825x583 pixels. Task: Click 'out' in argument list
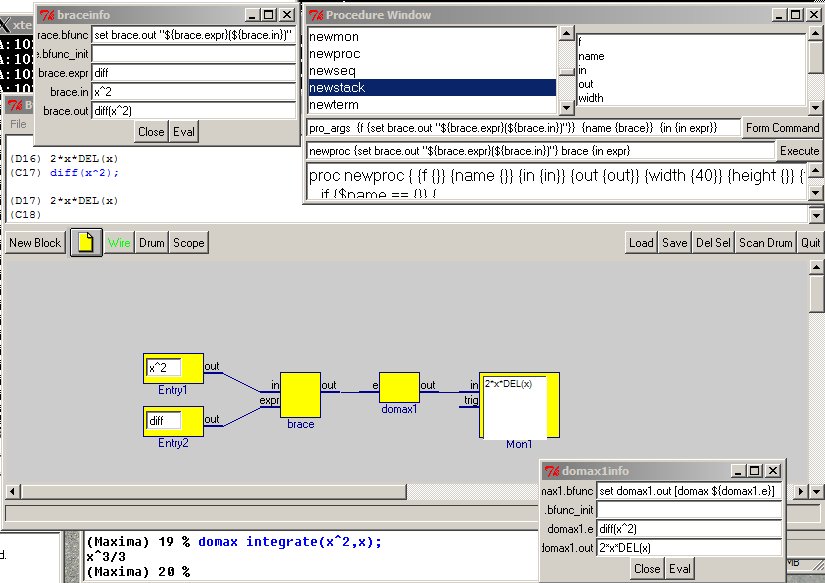586,84
